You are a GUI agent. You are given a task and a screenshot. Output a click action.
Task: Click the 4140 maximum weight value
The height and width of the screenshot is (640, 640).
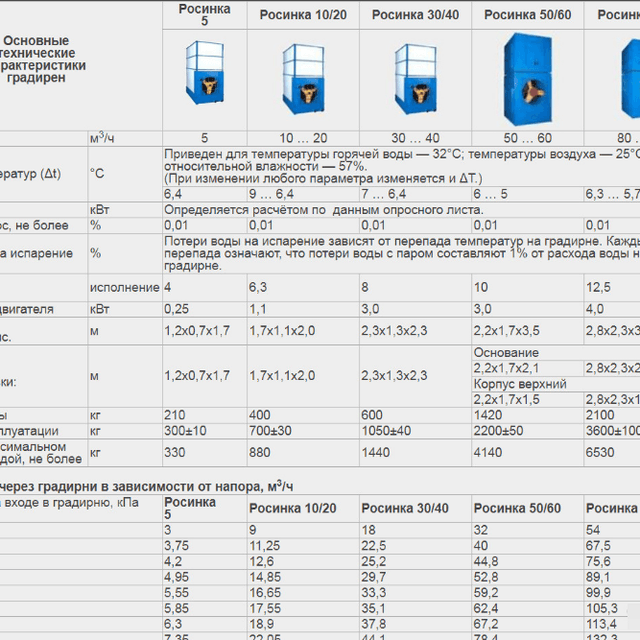click(489, 453)
